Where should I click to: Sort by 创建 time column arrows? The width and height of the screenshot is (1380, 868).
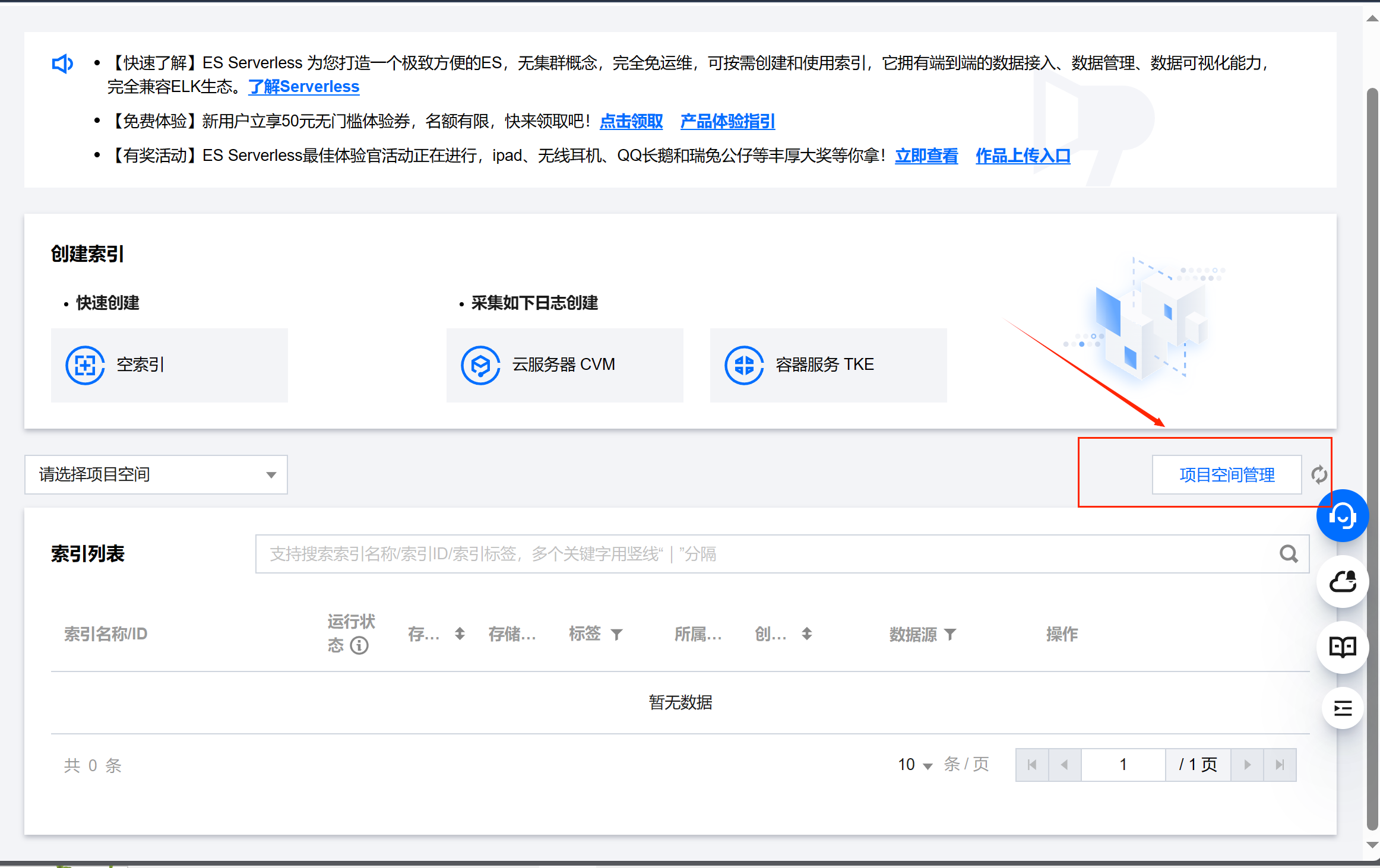(806, 634)
